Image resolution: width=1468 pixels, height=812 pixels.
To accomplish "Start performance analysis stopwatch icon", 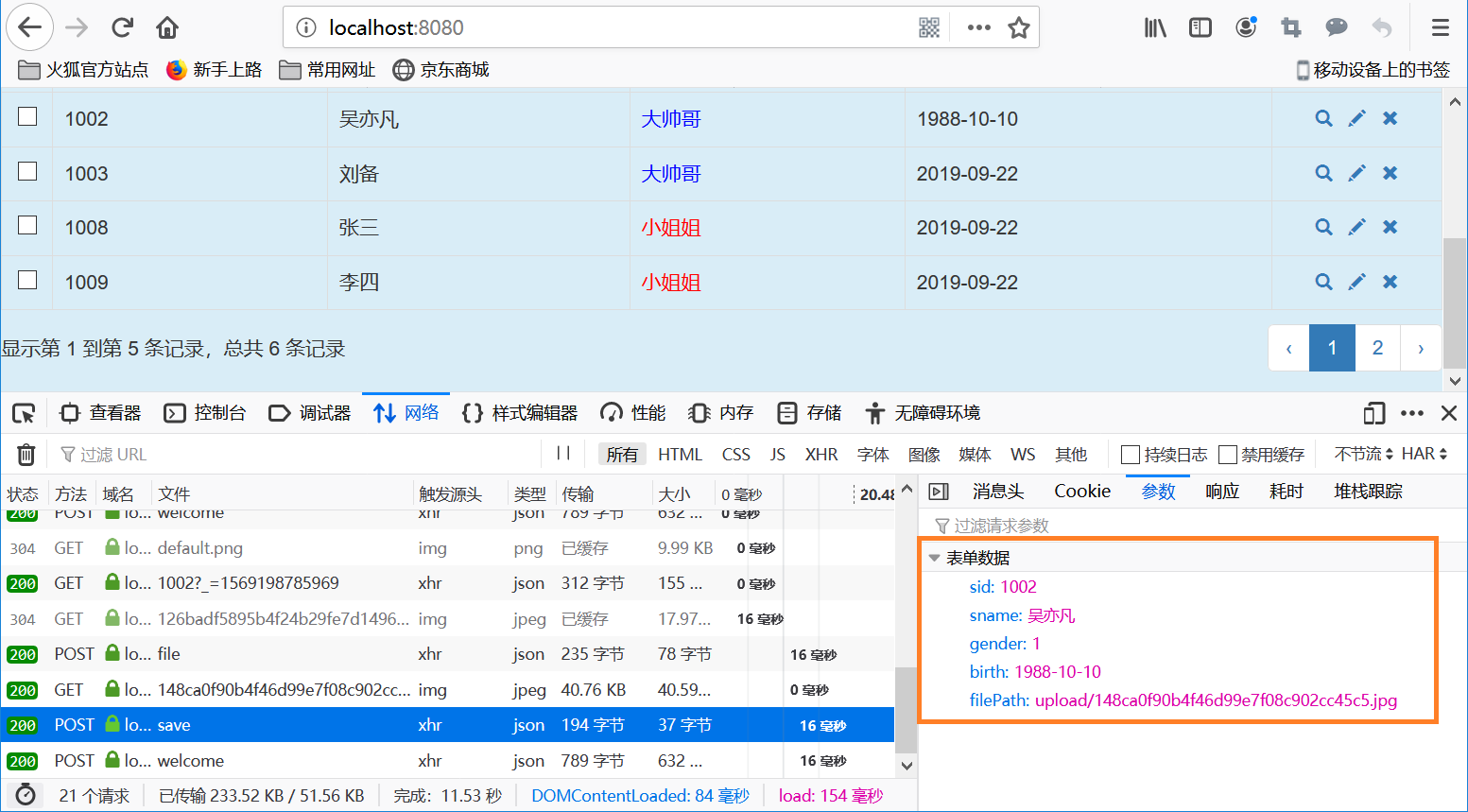I will (26, 795).
